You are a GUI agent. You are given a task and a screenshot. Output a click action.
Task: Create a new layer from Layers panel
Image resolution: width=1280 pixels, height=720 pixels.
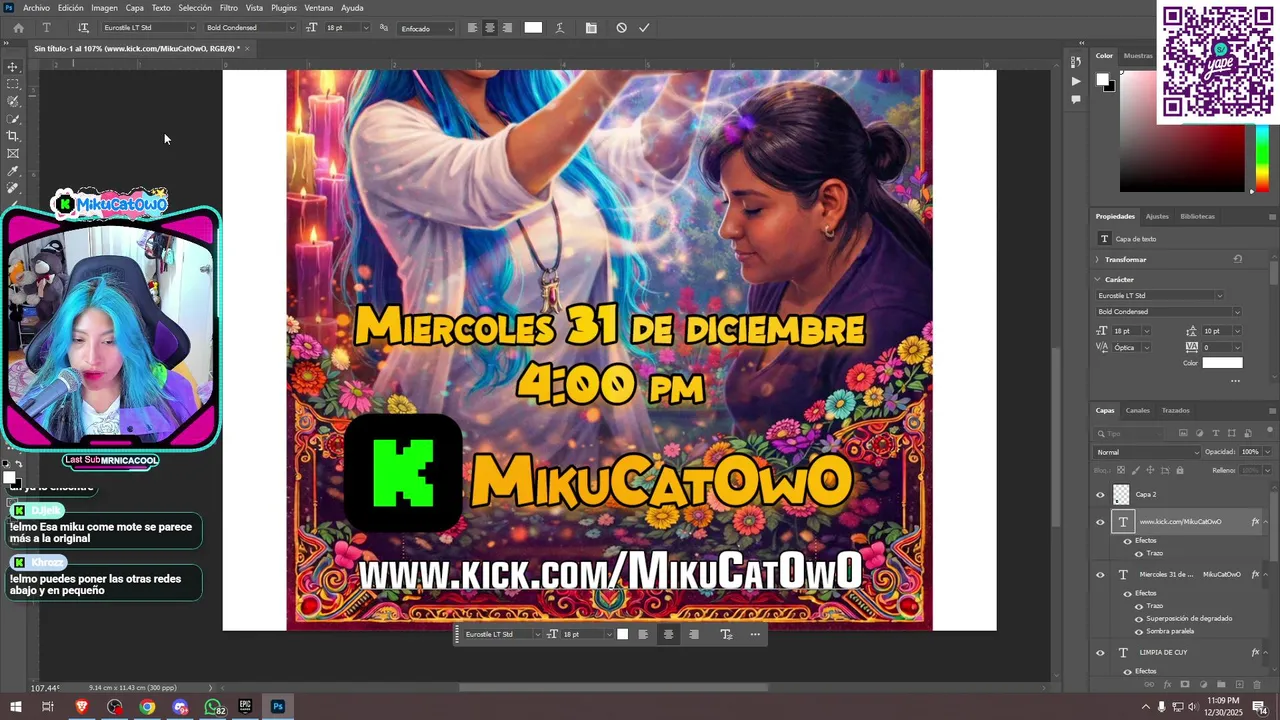pyautogui.click(x=1239, y=685)
